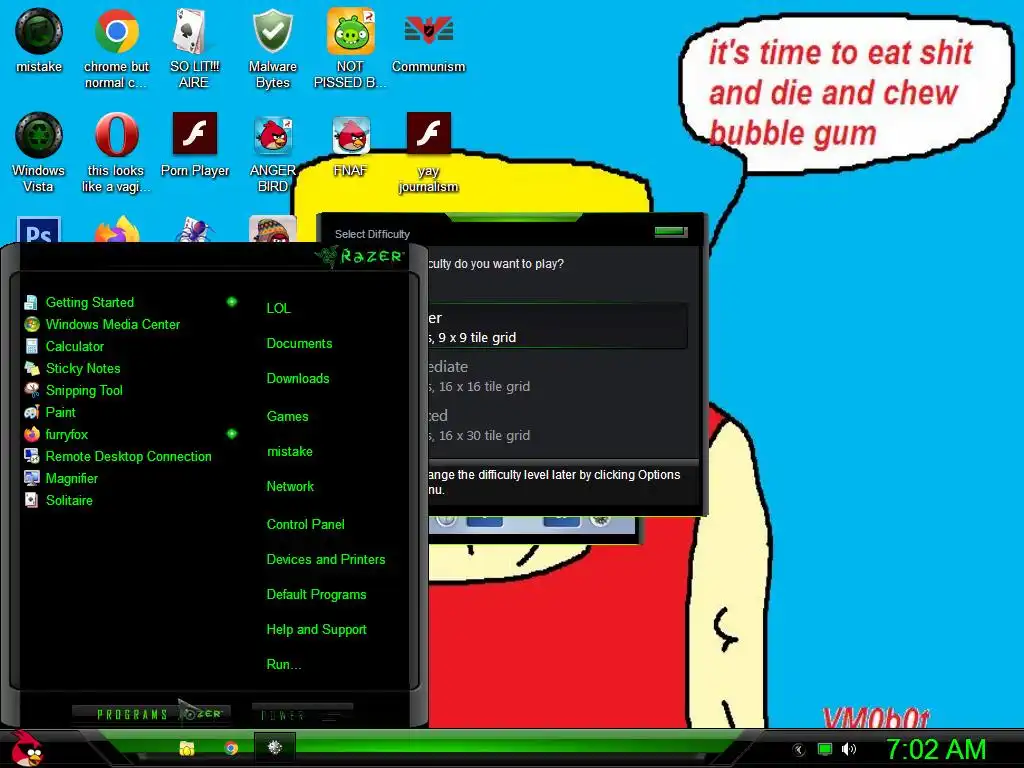
Task: Open Sticky Notes from start menu
Action: 72,368
